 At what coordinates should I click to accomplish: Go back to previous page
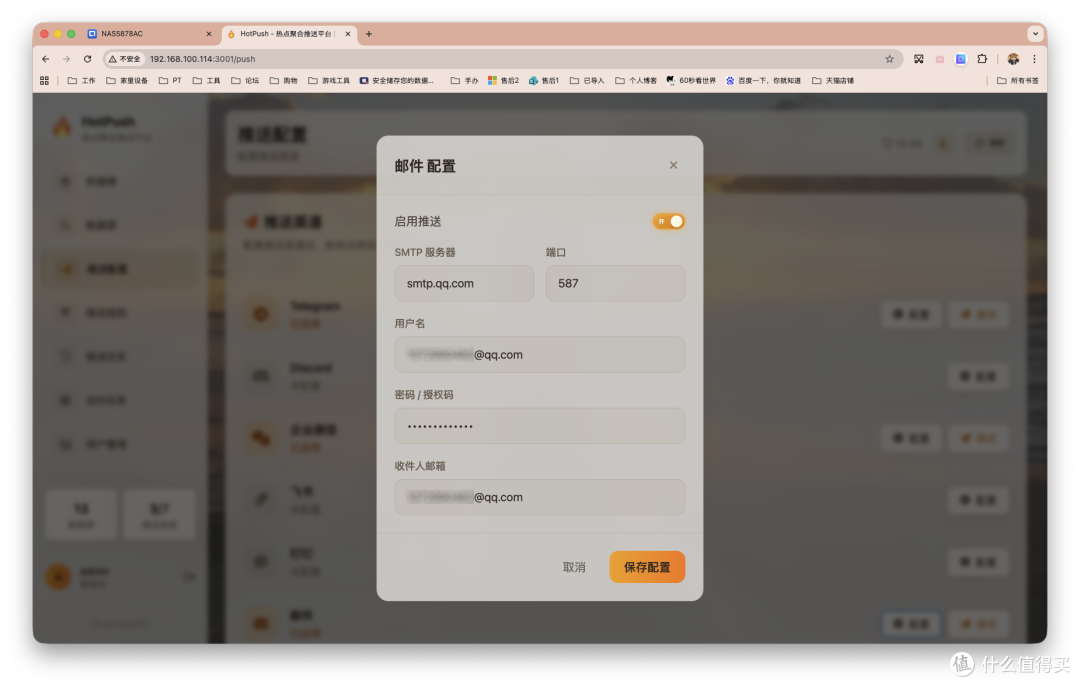(45, 59)
